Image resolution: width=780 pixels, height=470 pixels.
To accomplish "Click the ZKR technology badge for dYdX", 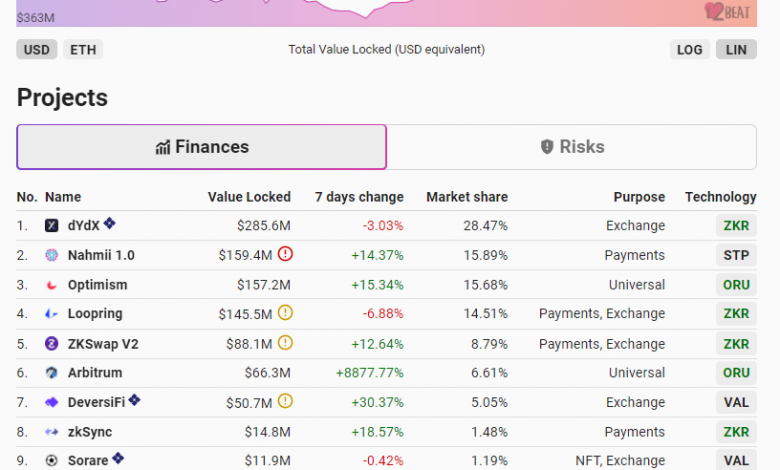I will 736,226.
